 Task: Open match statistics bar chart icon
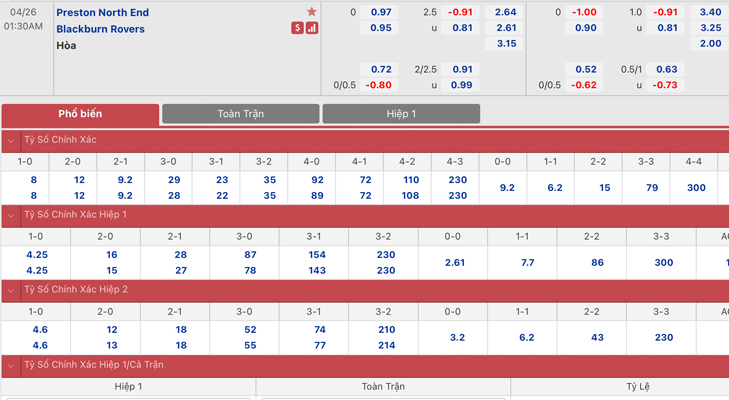tap(312, 28)
